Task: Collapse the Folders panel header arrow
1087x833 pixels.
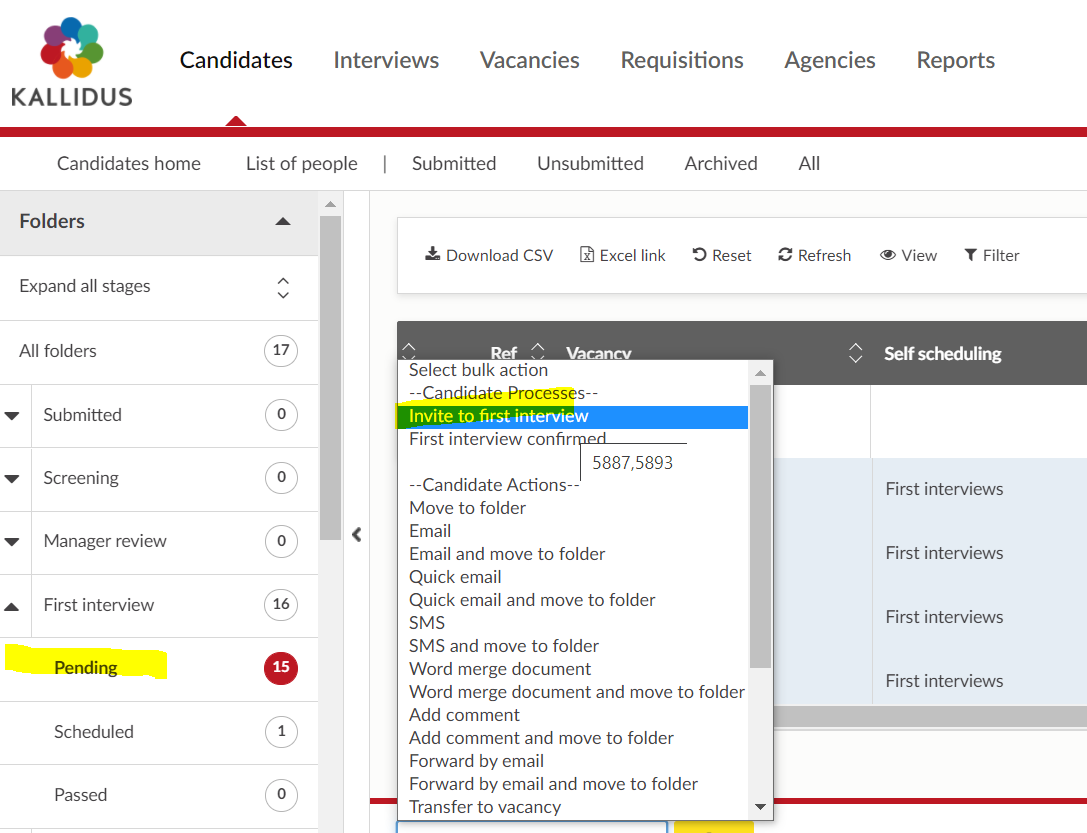Action: tap(283, 221)
